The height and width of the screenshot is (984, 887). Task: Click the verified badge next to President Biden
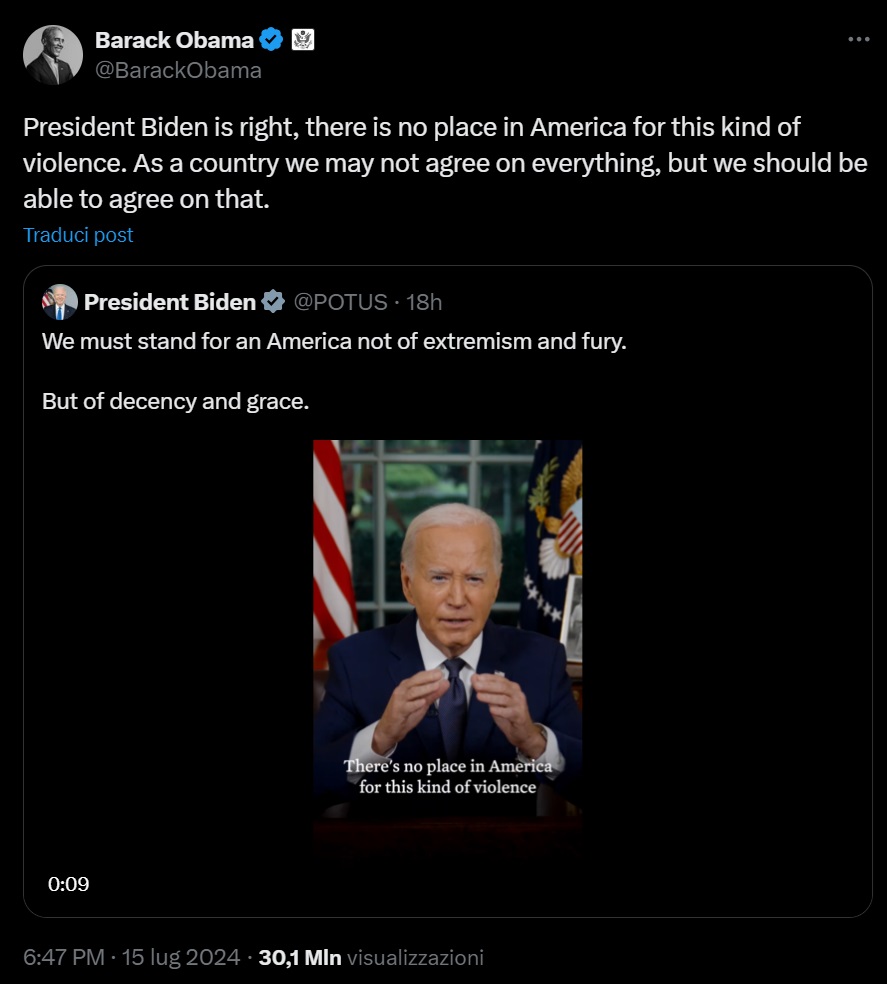click(x=273, y=302)
